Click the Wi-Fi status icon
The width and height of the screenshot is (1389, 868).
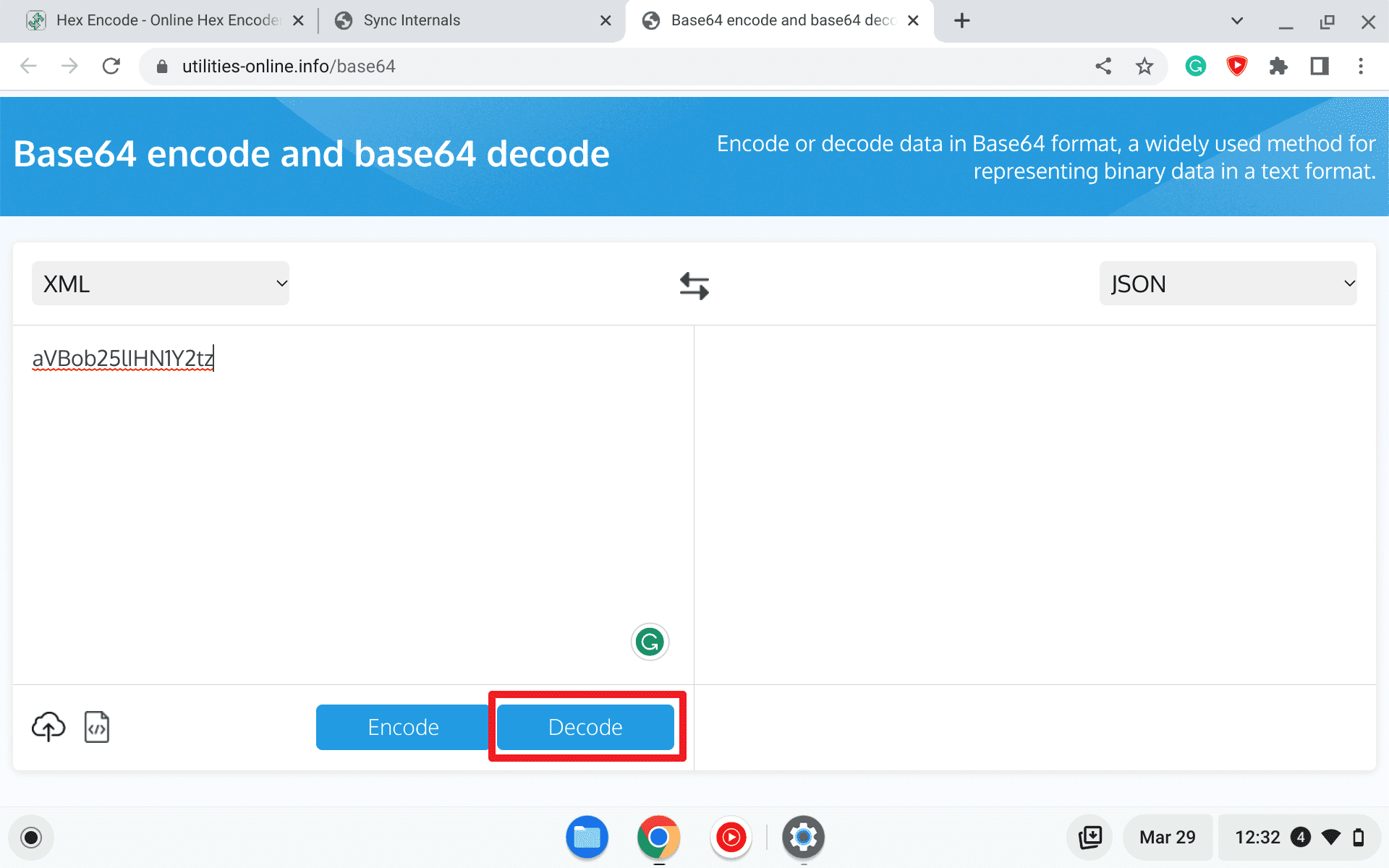pos(1331,838)
